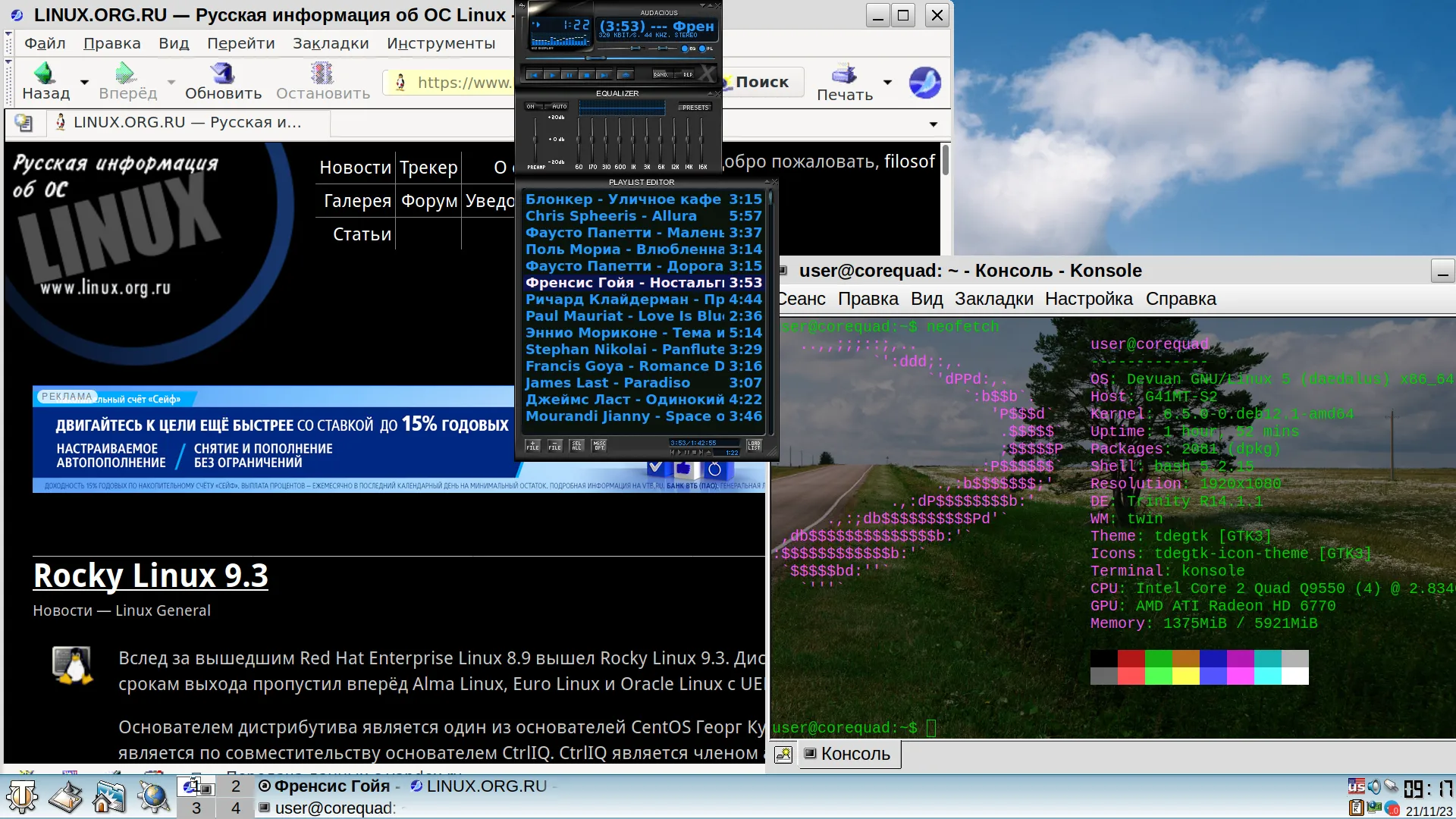
Task: Toggle the equalizer ON switch
Action: (x=535, y=106)
